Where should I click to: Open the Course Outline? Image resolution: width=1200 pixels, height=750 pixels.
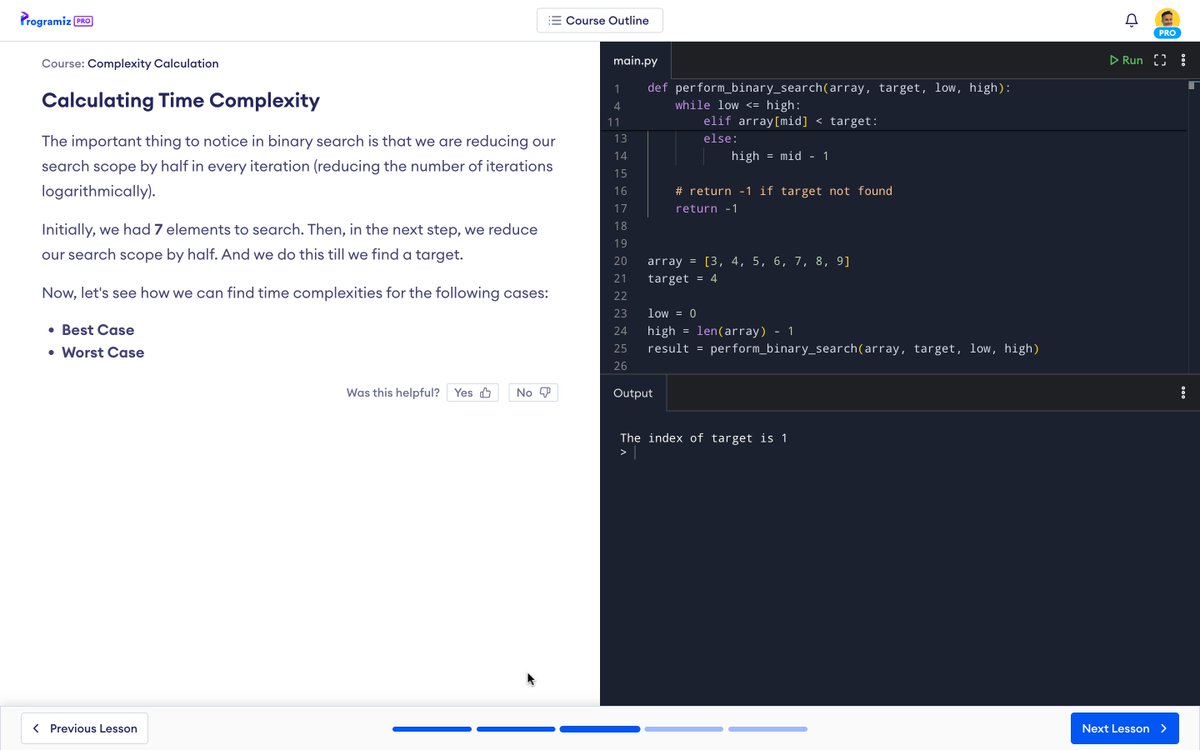pos(599,20)
